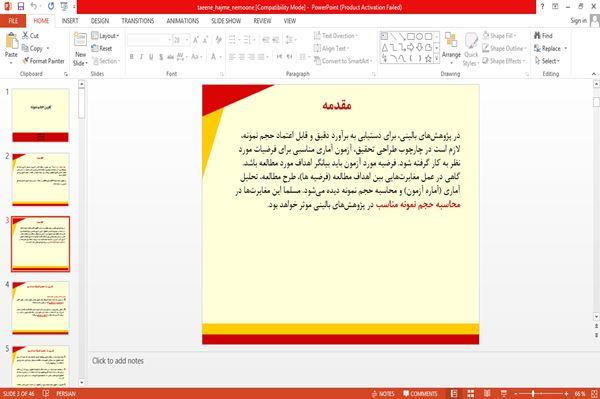Click the Undo arrow in the quick access toolbar
Screen dimensions: 600x399
pyautogui.click(x=34, y=6)
